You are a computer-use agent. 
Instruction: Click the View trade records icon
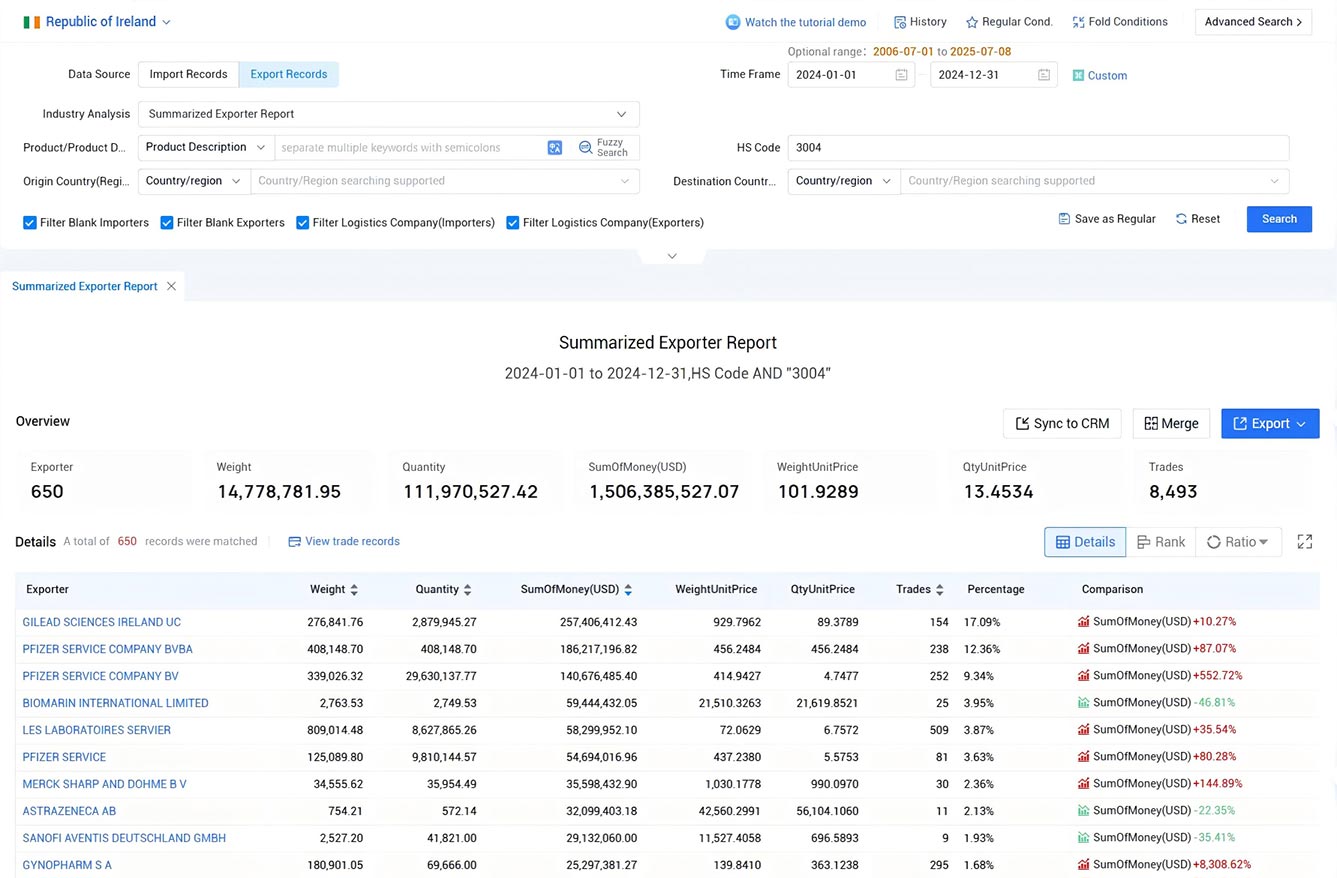[x=294, y=541]
